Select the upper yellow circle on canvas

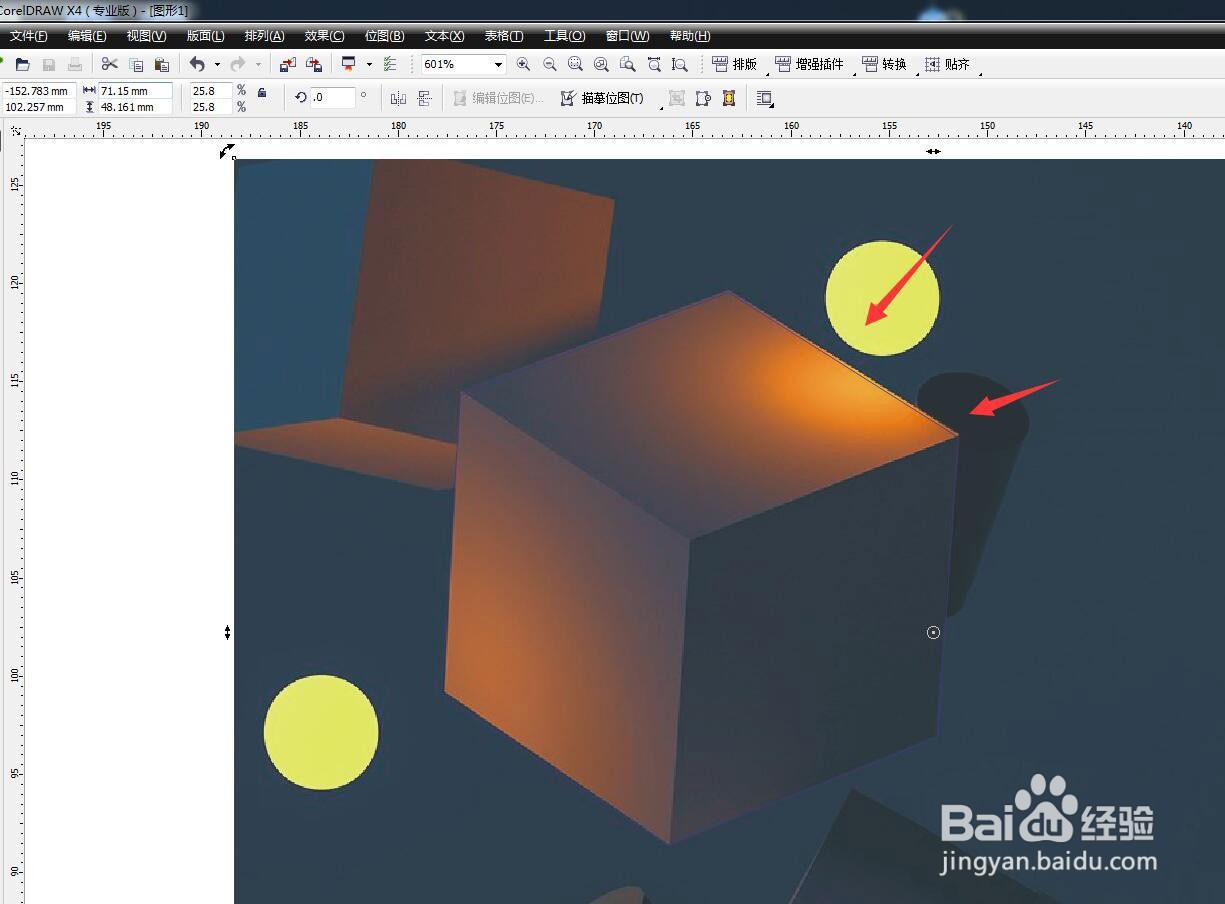click(882, 298)
